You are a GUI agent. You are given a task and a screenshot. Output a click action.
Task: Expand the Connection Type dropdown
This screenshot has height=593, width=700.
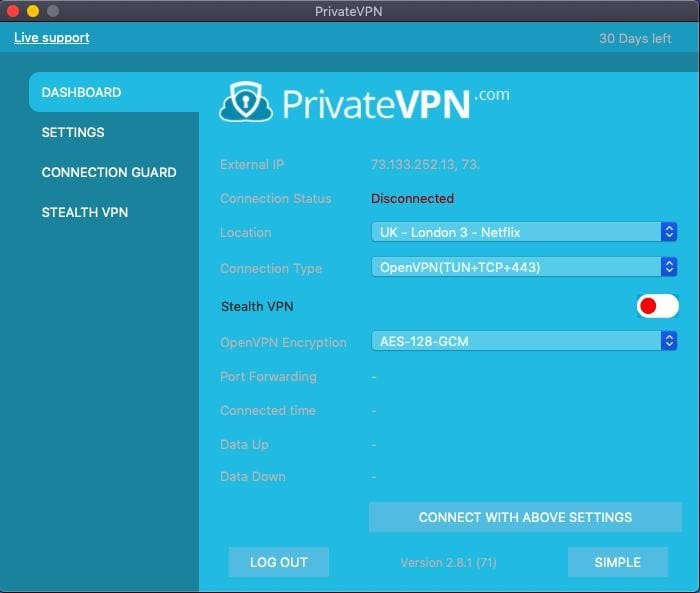524,267
